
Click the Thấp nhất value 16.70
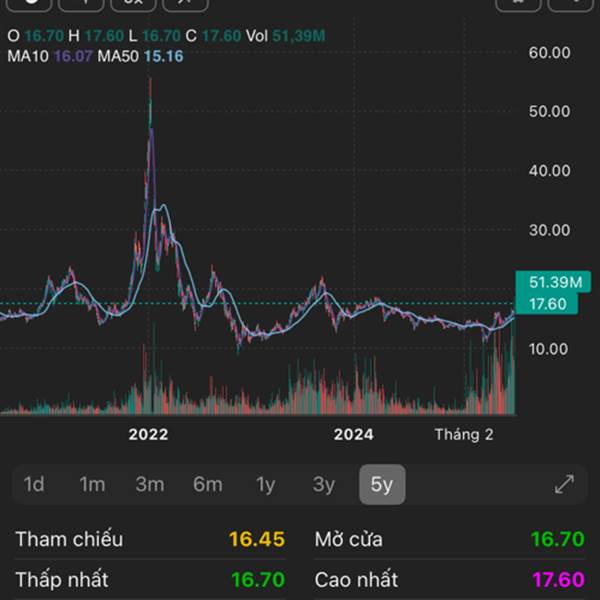pos(258,579)
